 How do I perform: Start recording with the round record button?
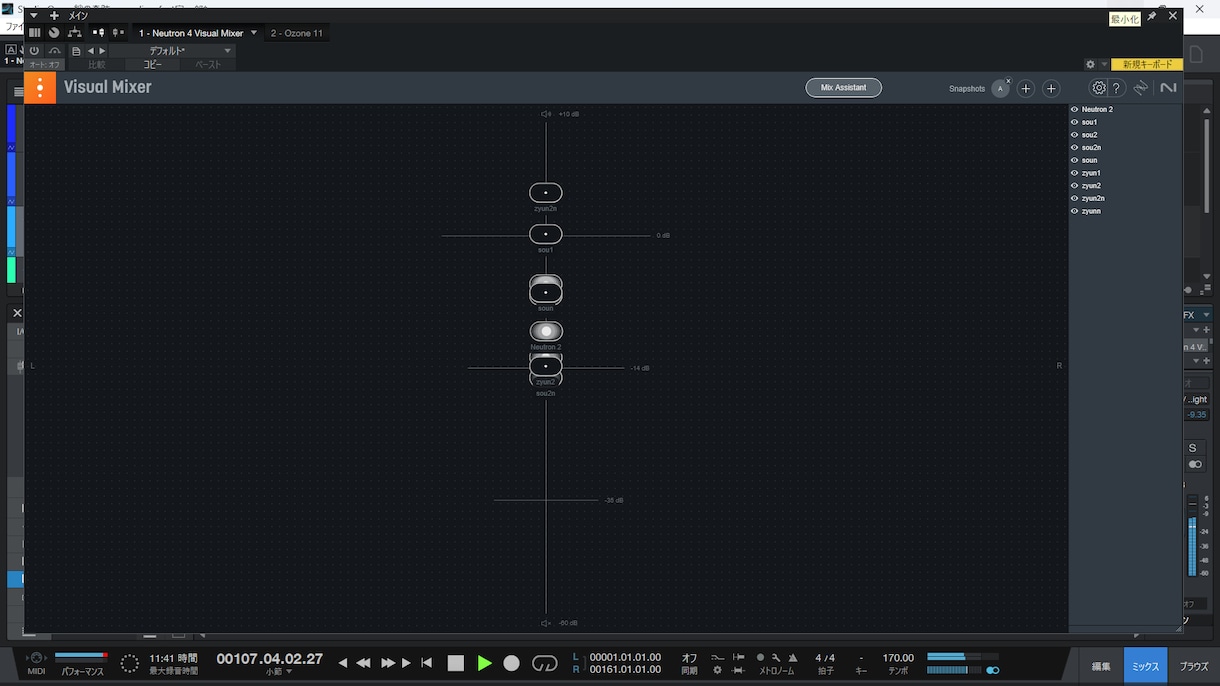(x=512, y=663)
